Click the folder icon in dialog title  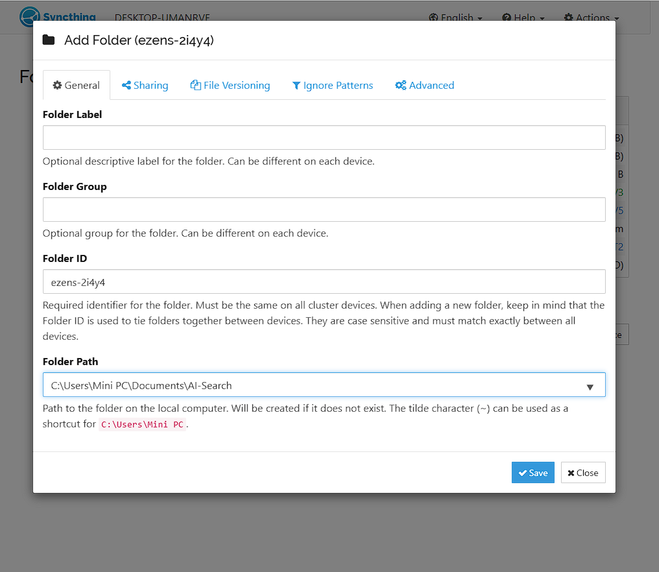(49, 40)
